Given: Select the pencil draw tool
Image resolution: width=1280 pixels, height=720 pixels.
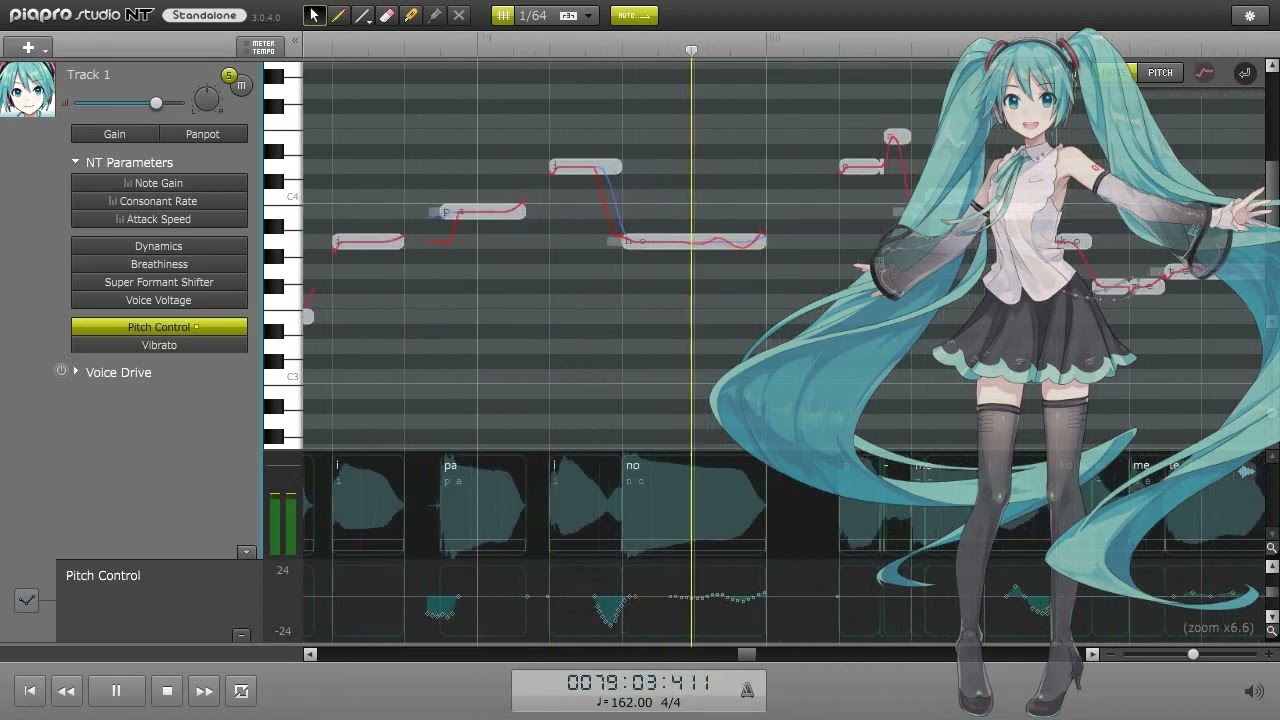Looking at the screenshot, I should click(338, 16).
